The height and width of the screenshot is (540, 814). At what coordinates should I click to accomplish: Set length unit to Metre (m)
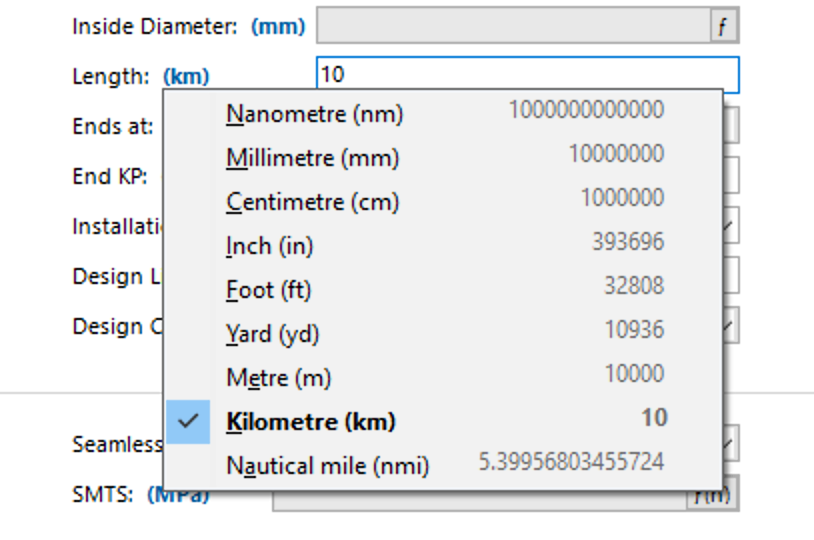pos(278,378)
